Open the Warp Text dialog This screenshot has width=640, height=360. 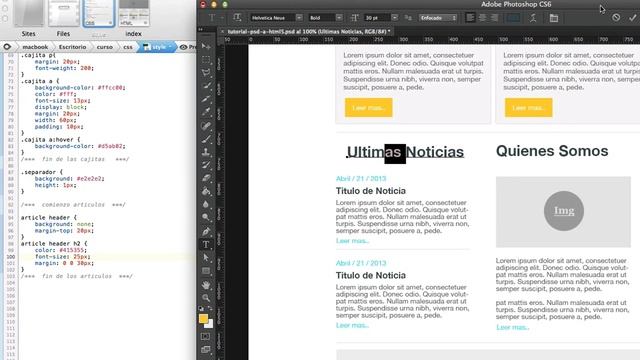(x=533, y=18)
